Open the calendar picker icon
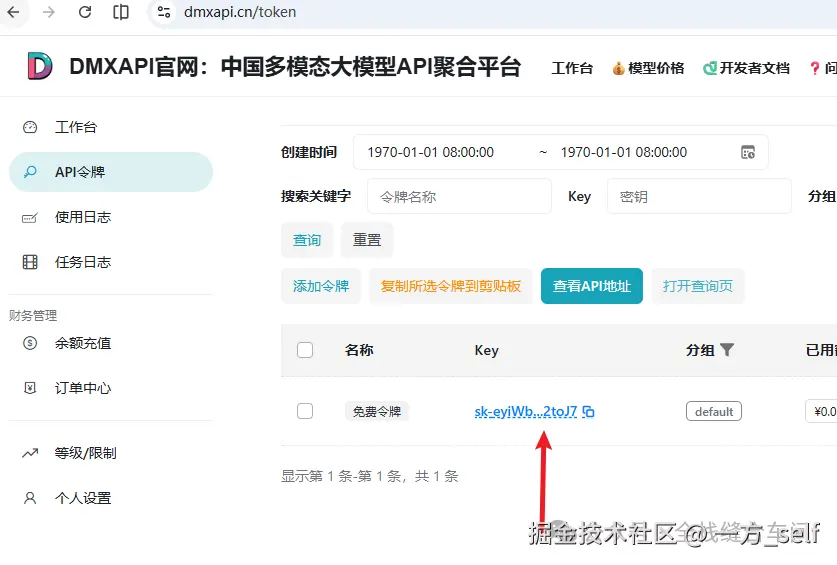 (x=748, y=152)
